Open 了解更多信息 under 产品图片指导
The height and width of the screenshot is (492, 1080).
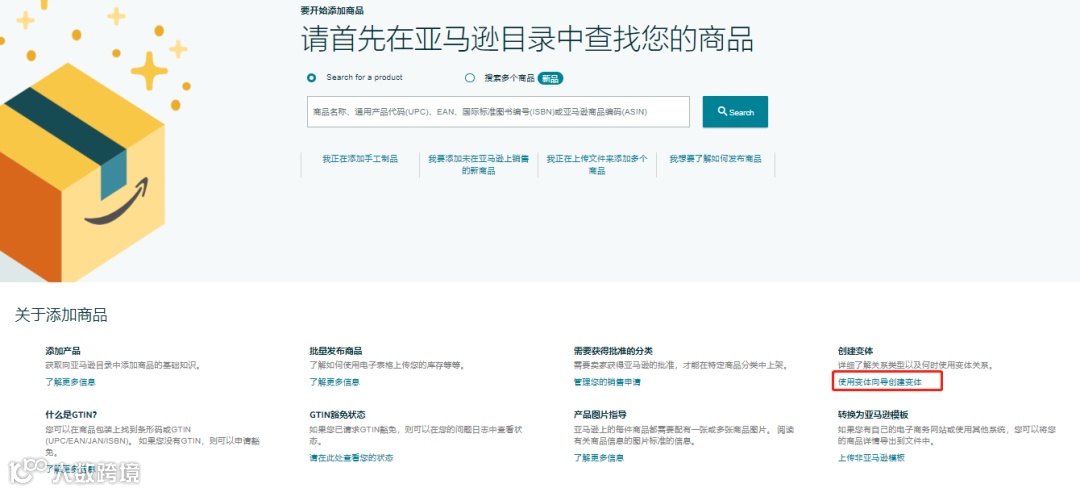599,458
